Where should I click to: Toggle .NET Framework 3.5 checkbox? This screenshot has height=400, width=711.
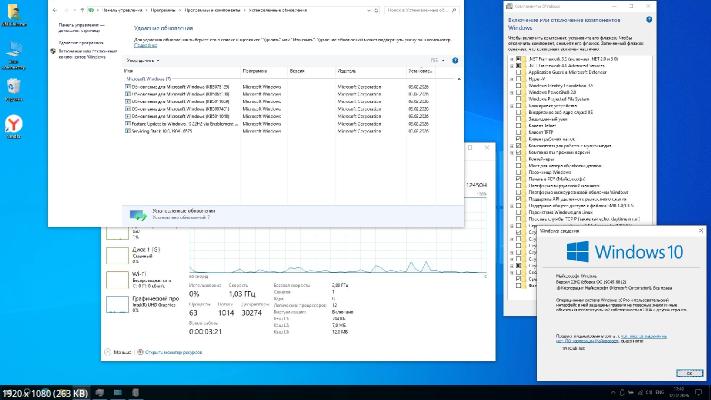pos(519,59)
